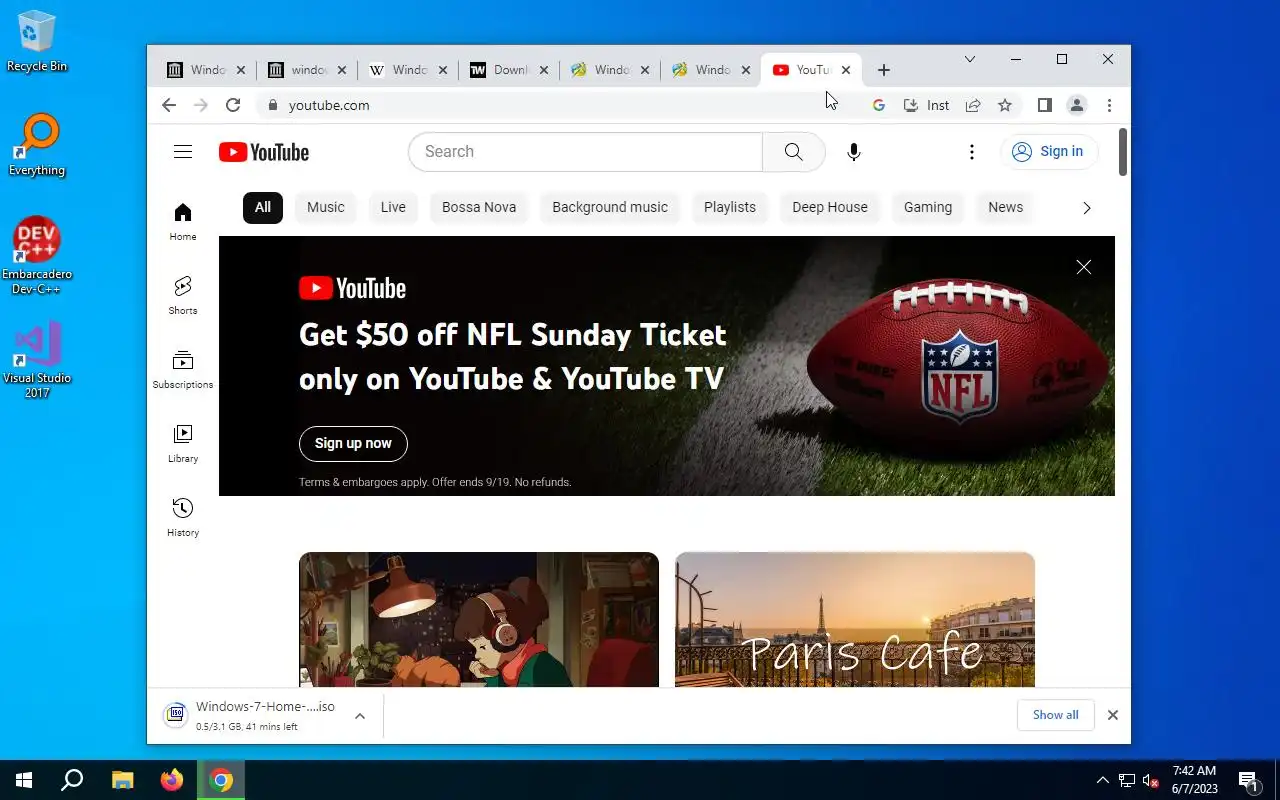Close the YouTube browser tab
The width and height of the screenshot is (1280, 800).
point(846,70)
